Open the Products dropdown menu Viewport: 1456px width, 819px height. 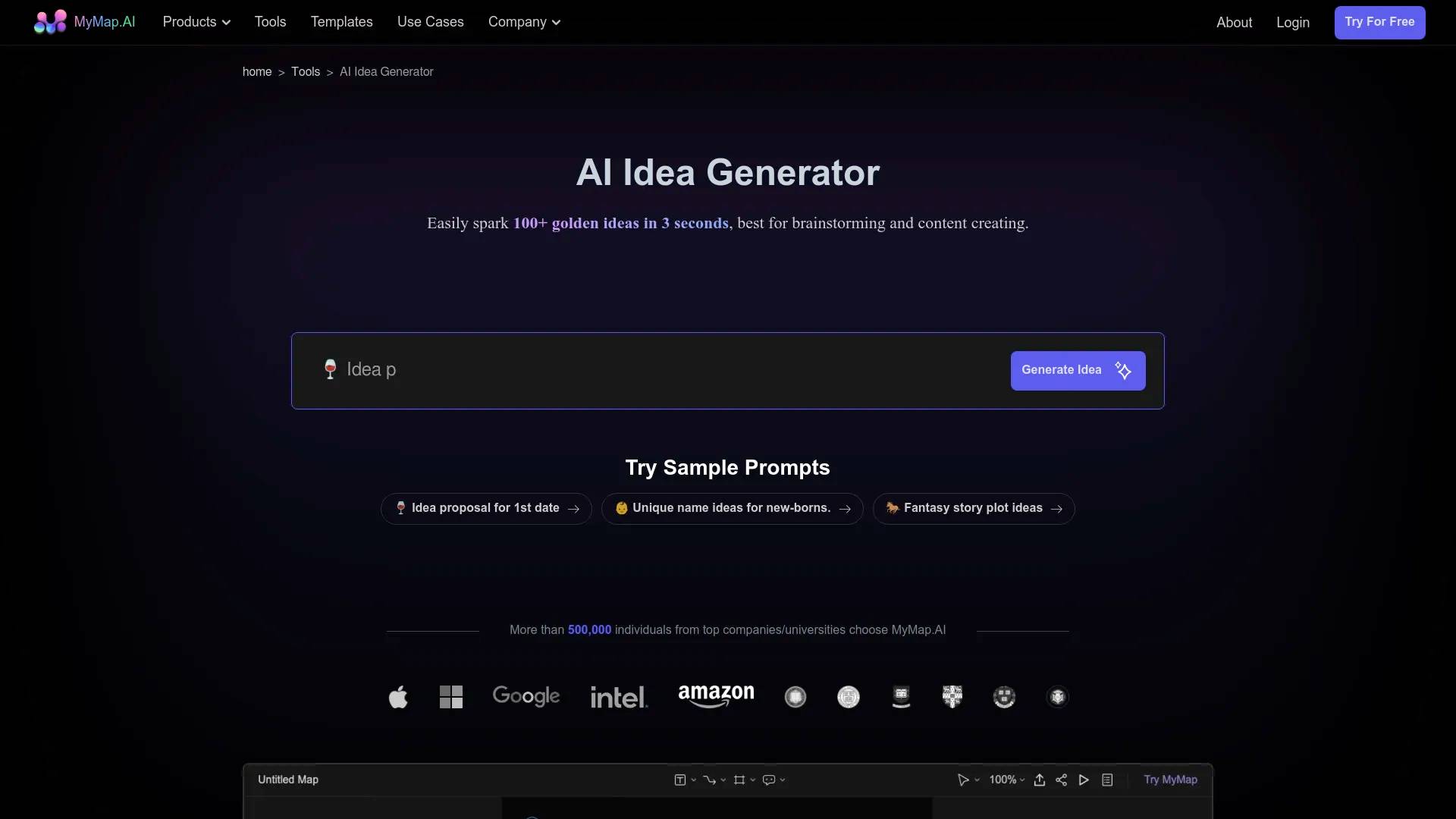[x=197, y=22]
